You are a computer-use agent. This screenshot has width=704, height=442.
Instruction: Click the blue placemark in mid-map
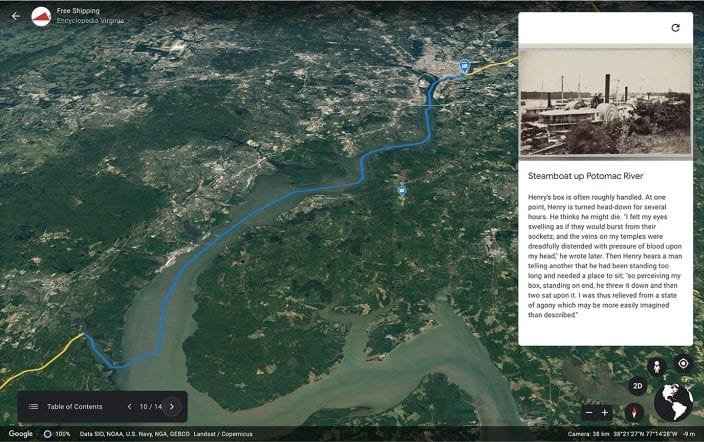[402, 190]
